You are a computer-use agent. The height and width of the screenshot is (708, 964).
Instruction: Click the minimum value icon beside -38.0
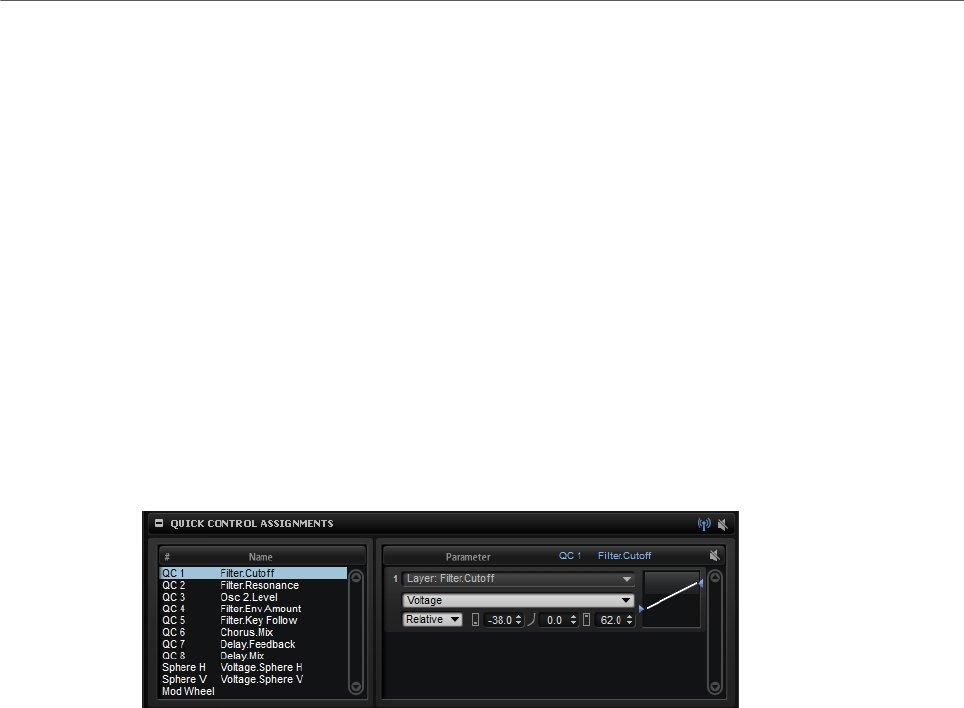[475, 620]
